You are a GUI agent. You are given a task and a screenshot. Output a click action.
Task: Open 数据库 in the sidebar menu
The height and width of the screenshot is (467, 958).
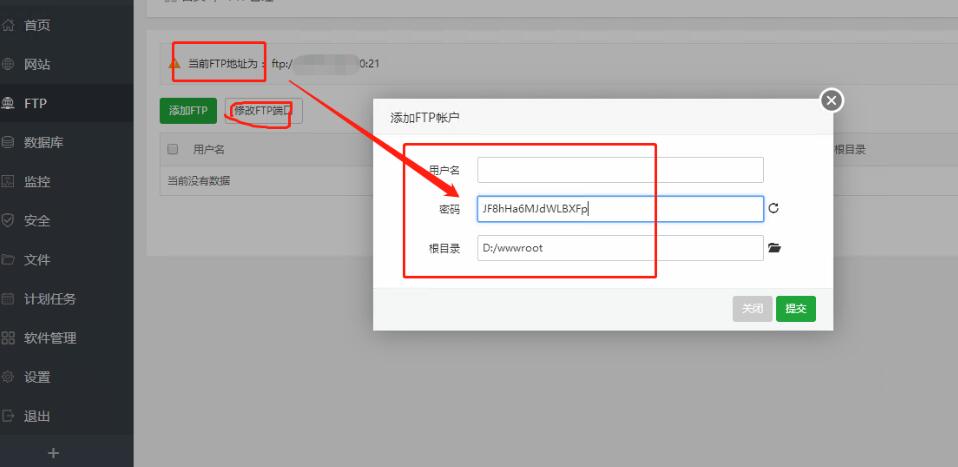43,142
